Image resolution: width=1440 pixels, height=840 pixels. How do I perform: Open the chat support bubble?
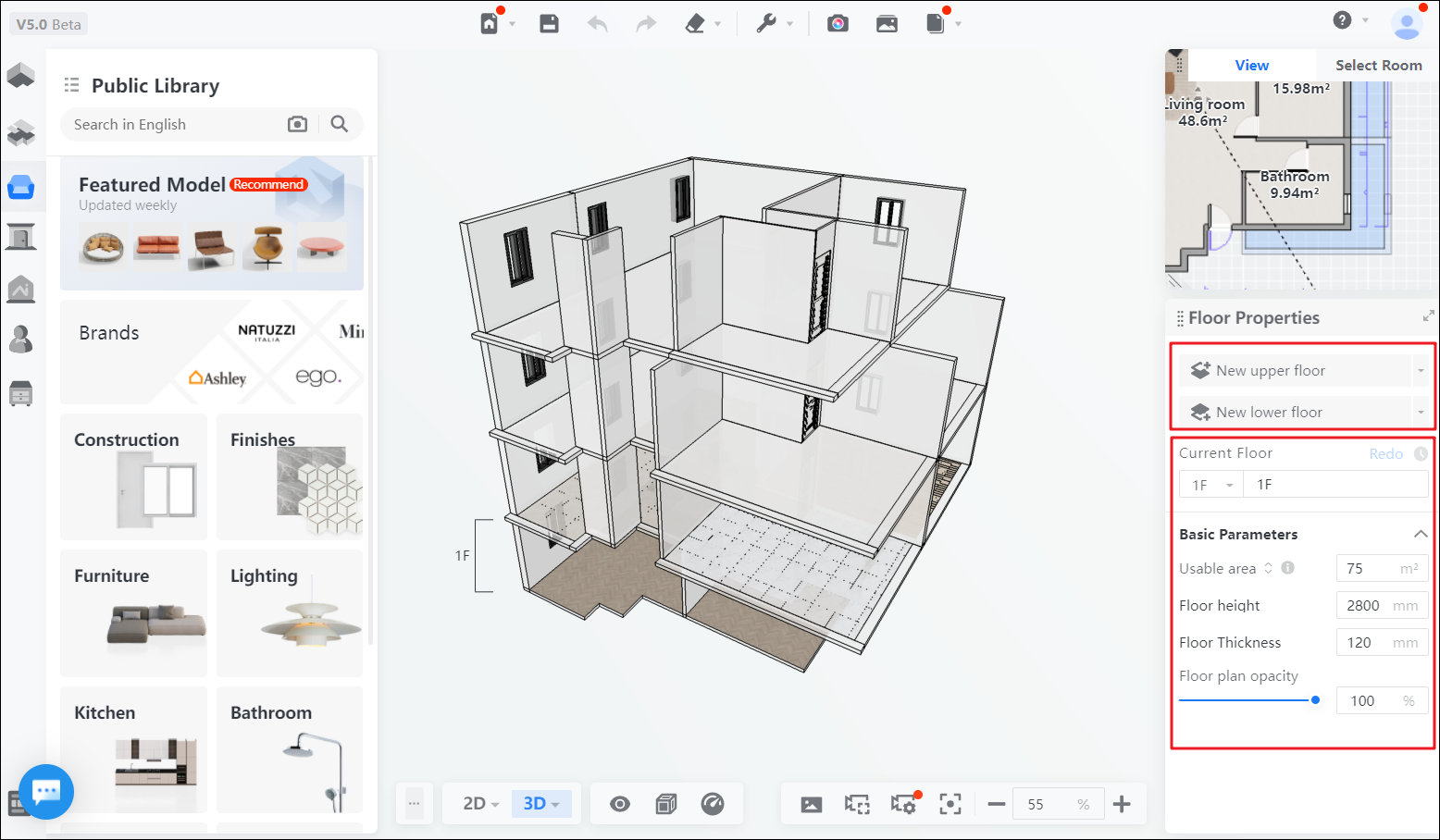[46, 791]
